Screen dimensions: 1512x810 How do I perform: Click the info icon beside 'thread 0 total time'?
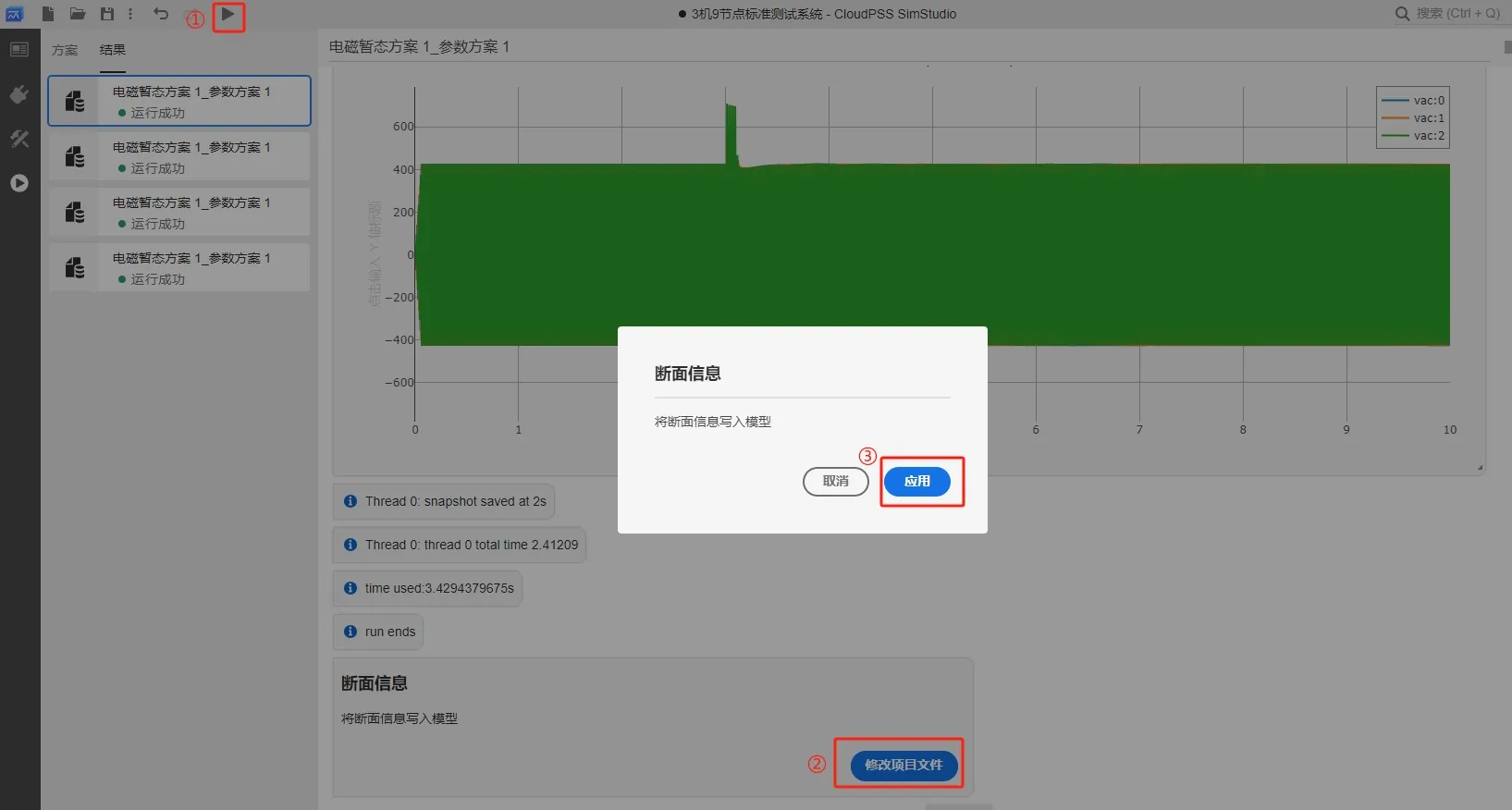[350, 545]
